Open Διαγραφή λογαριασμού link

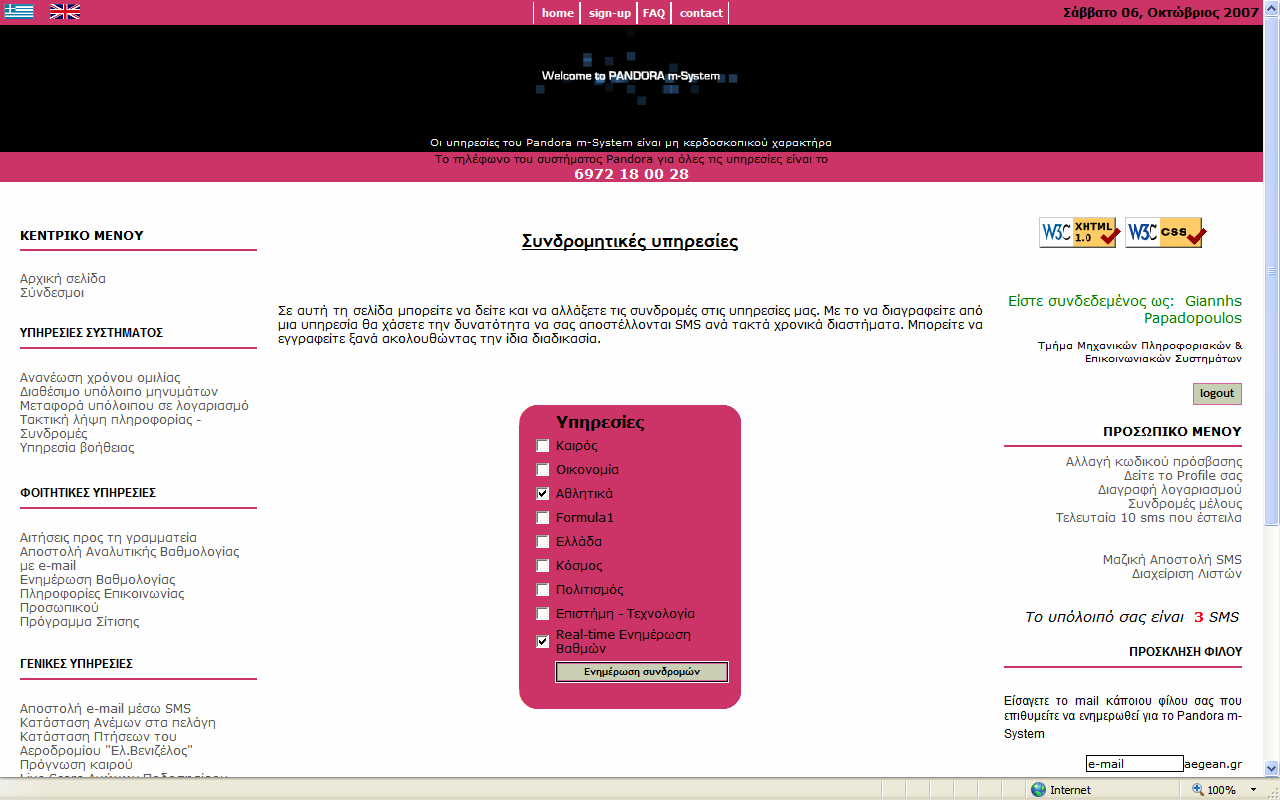1170,490
